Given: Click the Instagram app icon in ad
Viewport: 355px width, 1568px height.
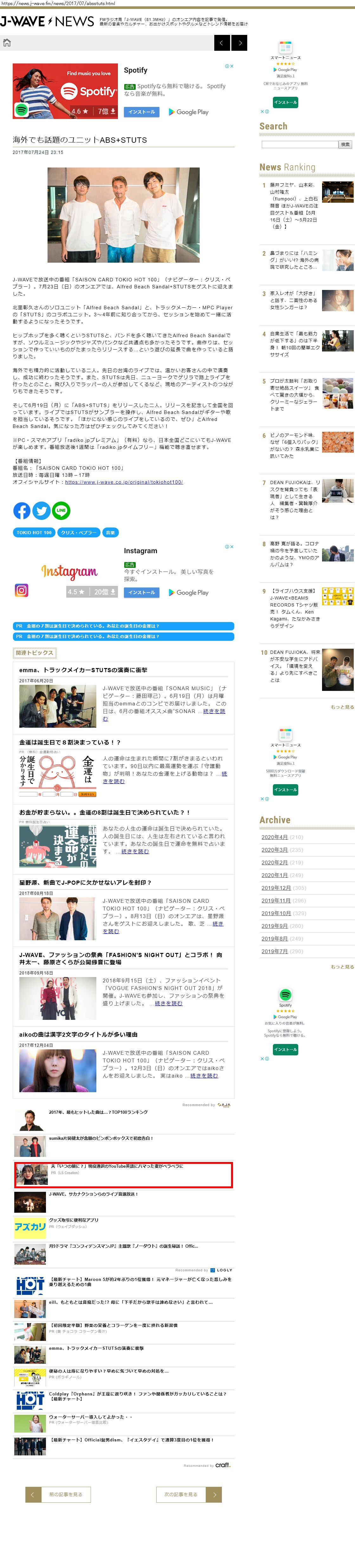Looking at the screenshot, I should click(x=21, y=590).
